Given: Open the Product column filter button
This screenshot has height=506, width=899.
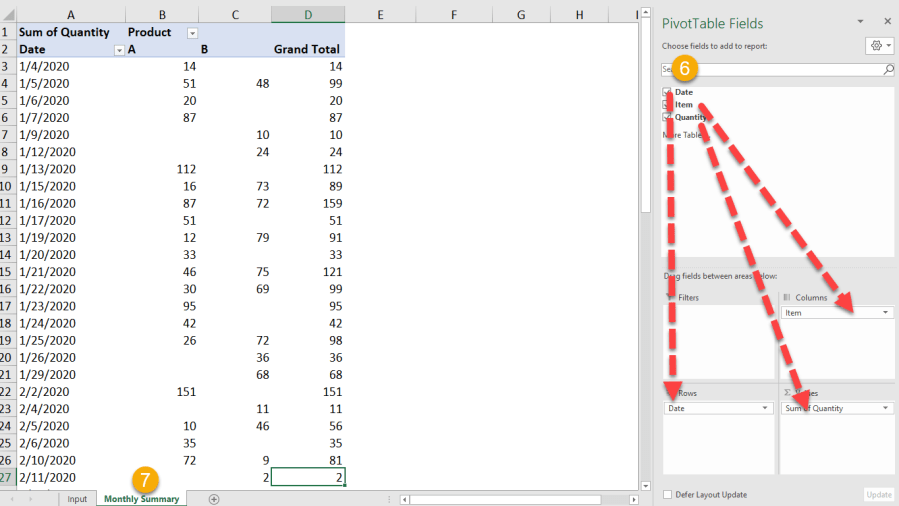Looking at the screenshot, I should coord(193,32).
